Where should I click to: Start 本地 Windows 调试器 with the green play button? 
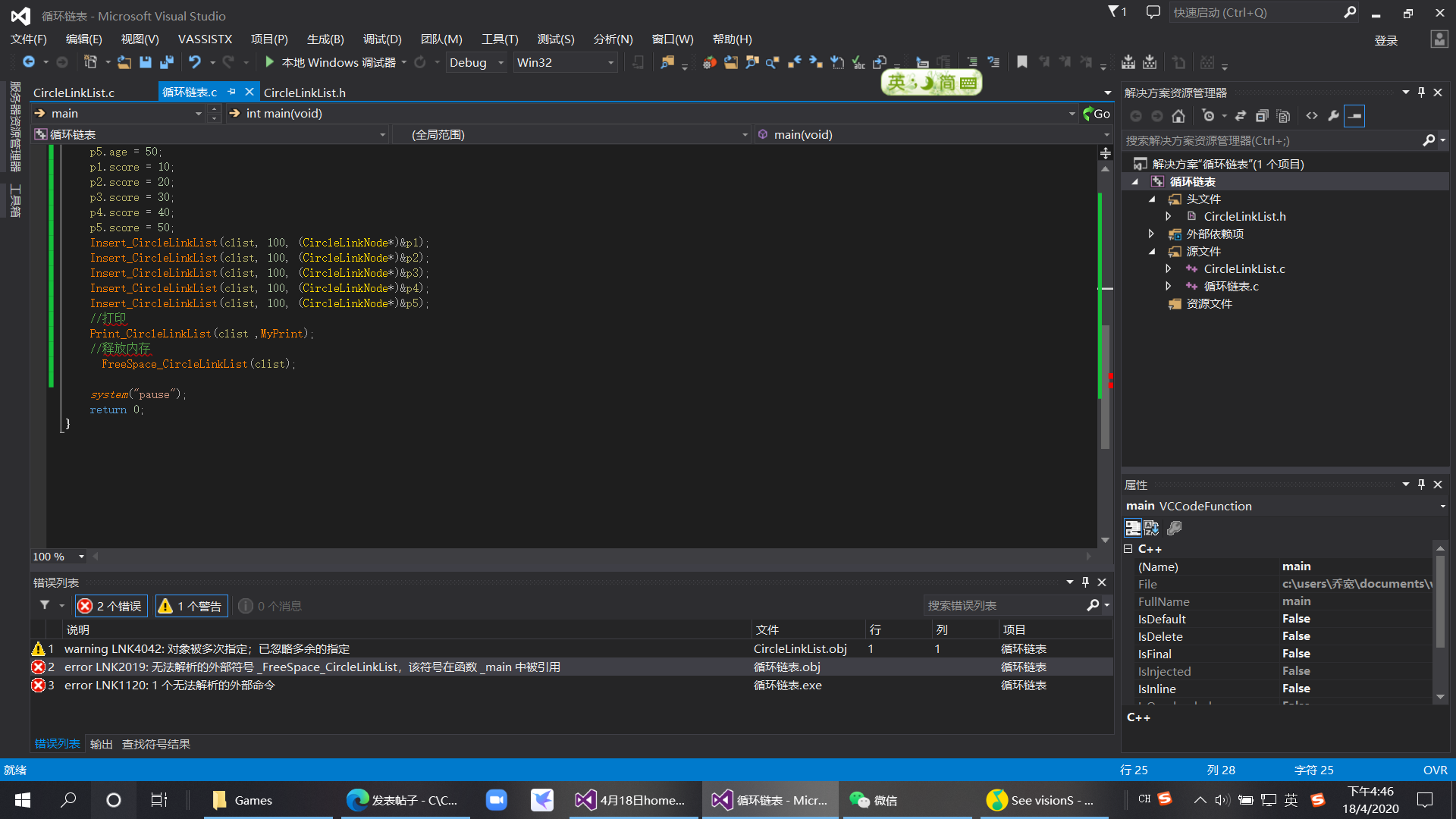269,62
